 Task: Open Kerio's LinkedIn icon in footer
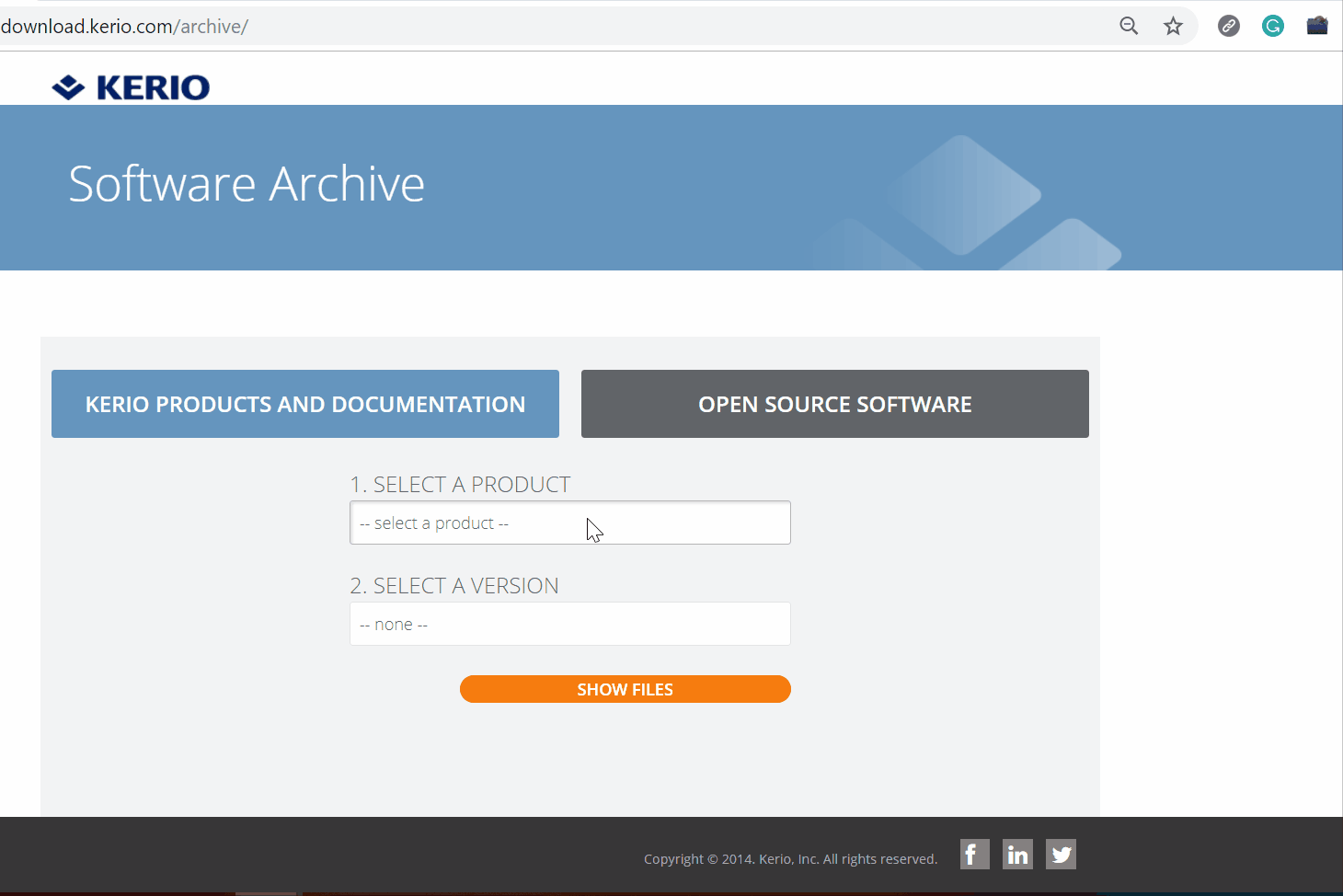(x=1017, y=855)
